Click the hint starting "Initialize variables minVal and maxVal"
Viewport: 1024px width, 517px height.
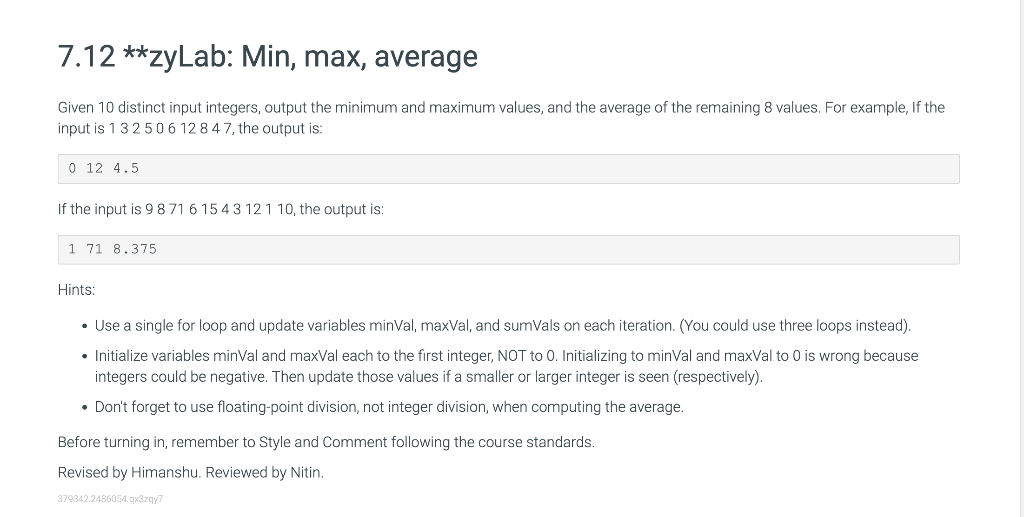(x=507, y=366)
